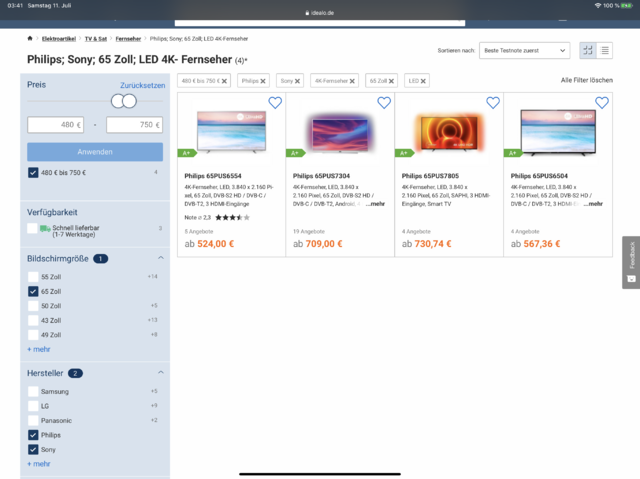Click the left price slider handle
640x479 pixels.
point(118,101)
